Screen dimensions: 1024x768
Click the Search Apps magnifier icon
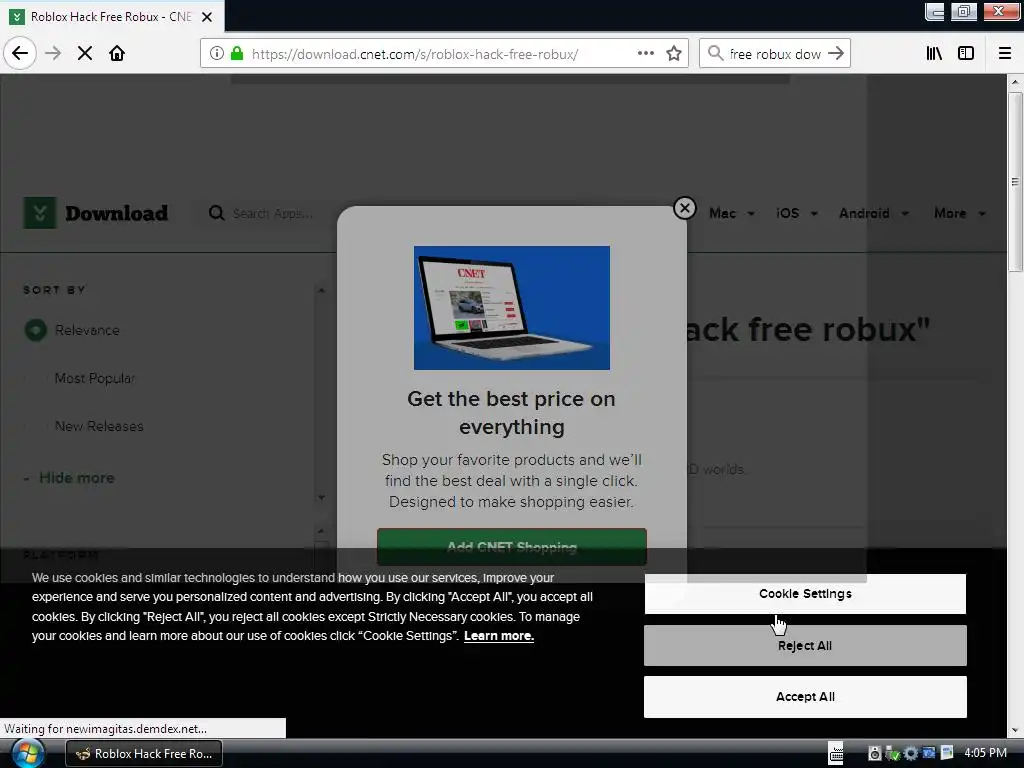pyautogui.click(x=217, y=213)
